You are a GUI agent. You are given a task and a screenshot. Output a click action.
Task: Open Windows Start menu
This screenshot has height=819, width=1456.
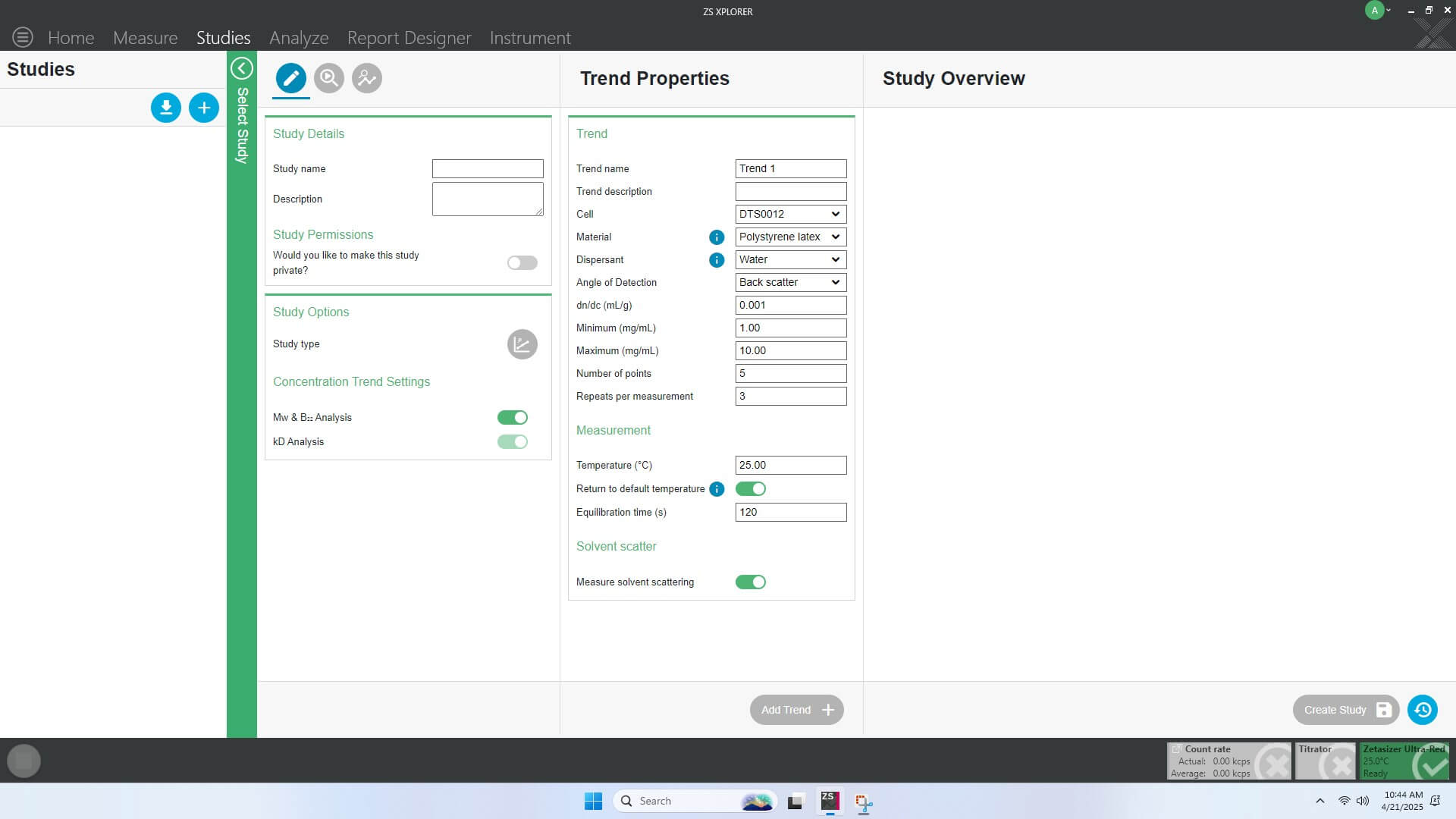[593, 801]
